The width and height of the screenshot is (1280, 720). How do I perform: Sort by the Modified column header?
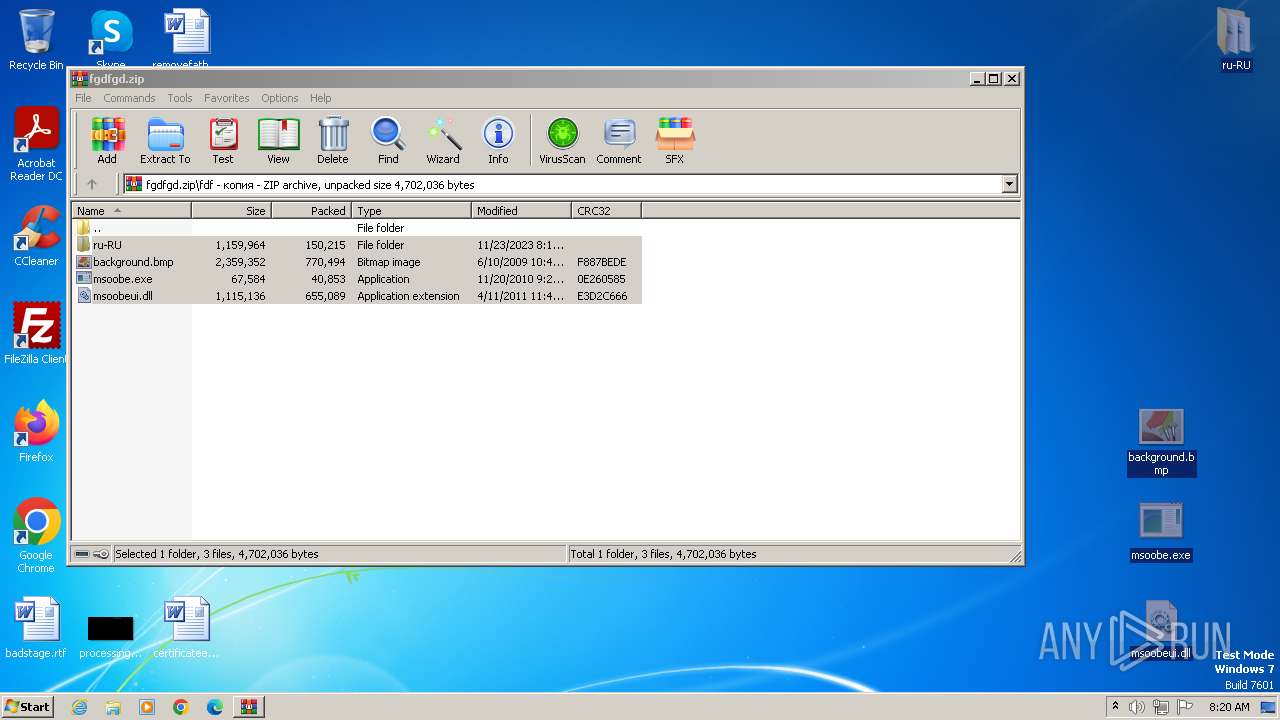click(x=521, y=211)
